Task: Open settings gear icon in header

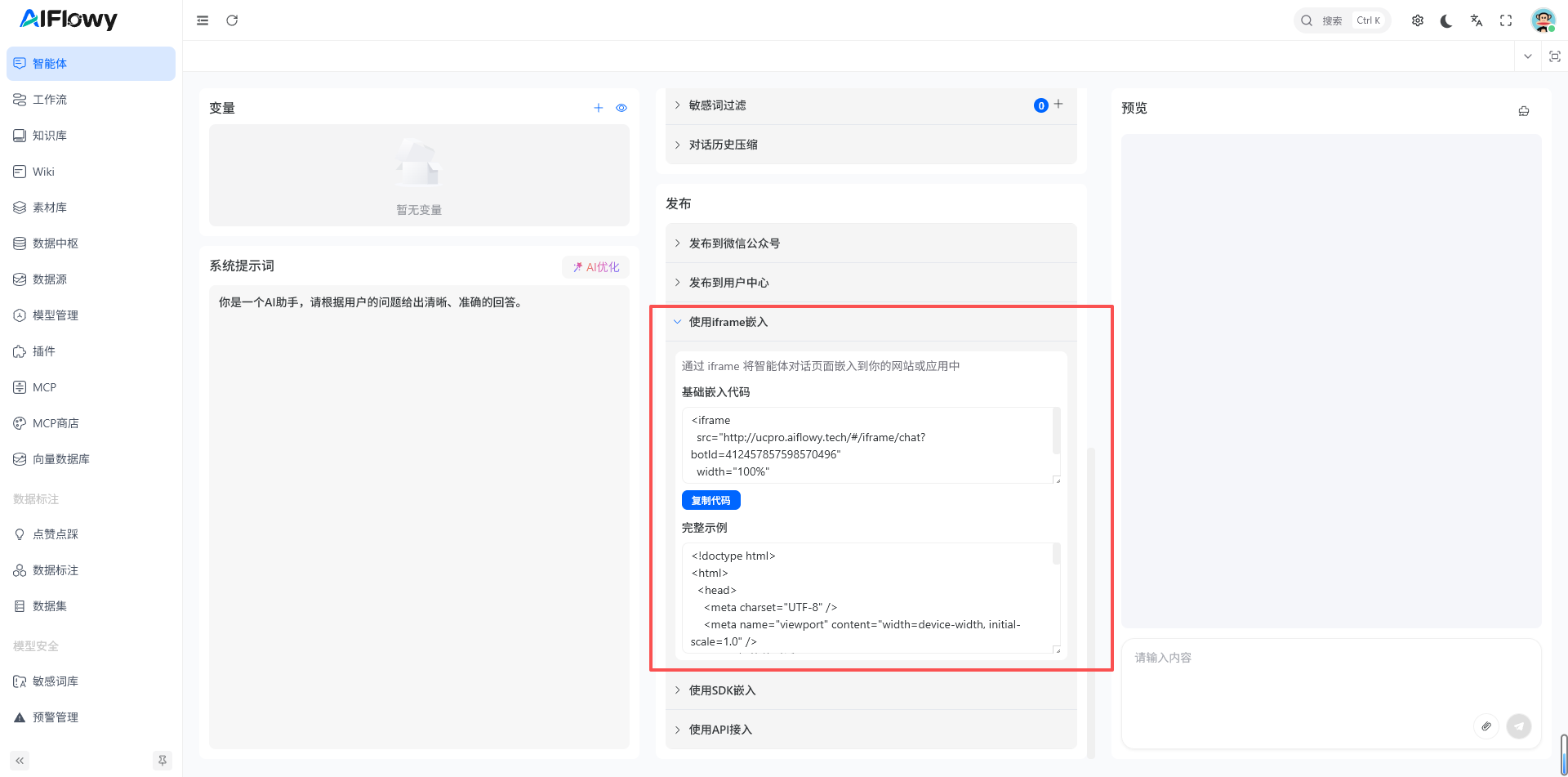Action: (x=1418, y=20)
